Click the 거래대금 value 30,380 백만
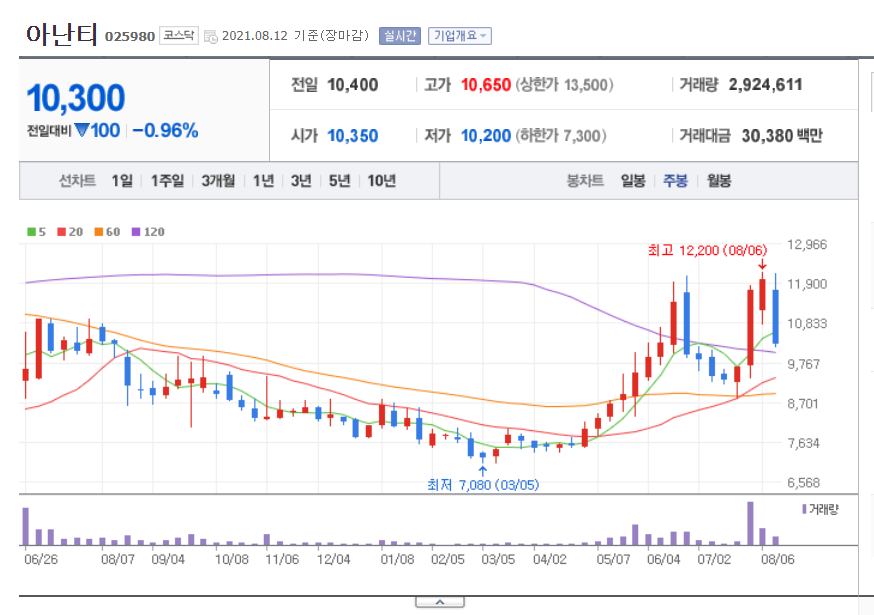Screen dimensions: 874x615 coord(782,135)
